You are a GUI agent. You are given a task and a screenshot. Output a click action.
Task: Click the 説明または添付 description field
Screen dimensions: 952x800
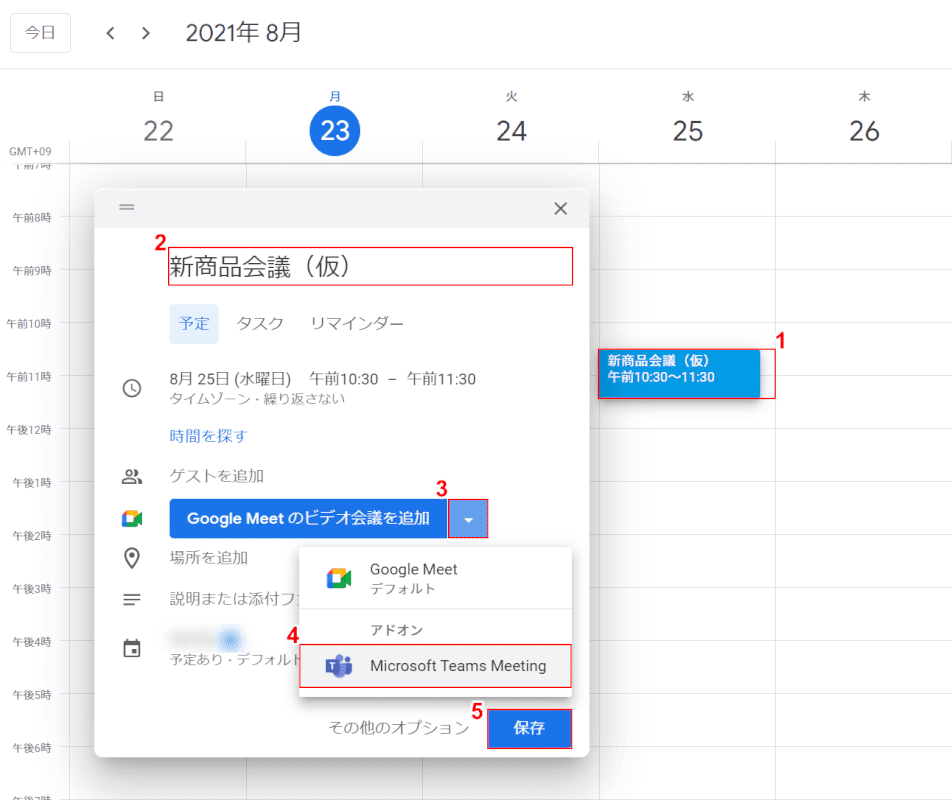pyautogui.click(x=234, y=599)
